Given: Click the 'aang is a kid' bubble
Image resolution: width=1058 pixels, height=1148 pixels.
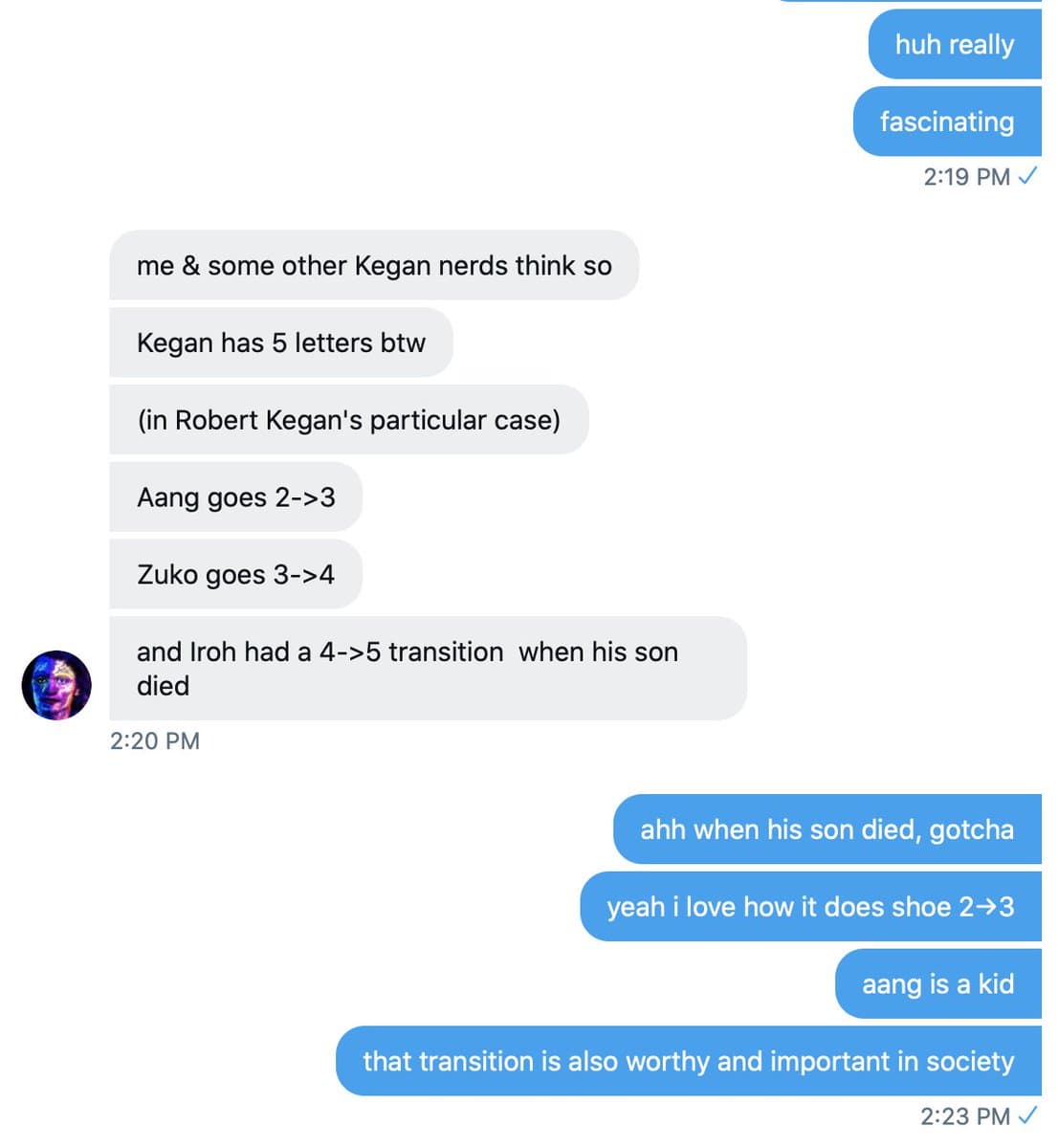Looking at the screenshot, I should (x=938, y=983).
